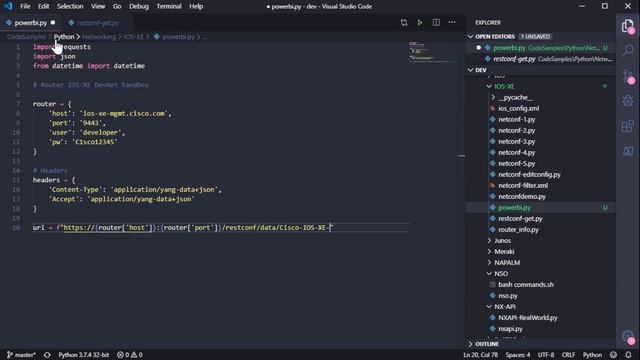Select powerbi.py under Open Editors
The width and height of the screenshot is (640, 360).
541,48
